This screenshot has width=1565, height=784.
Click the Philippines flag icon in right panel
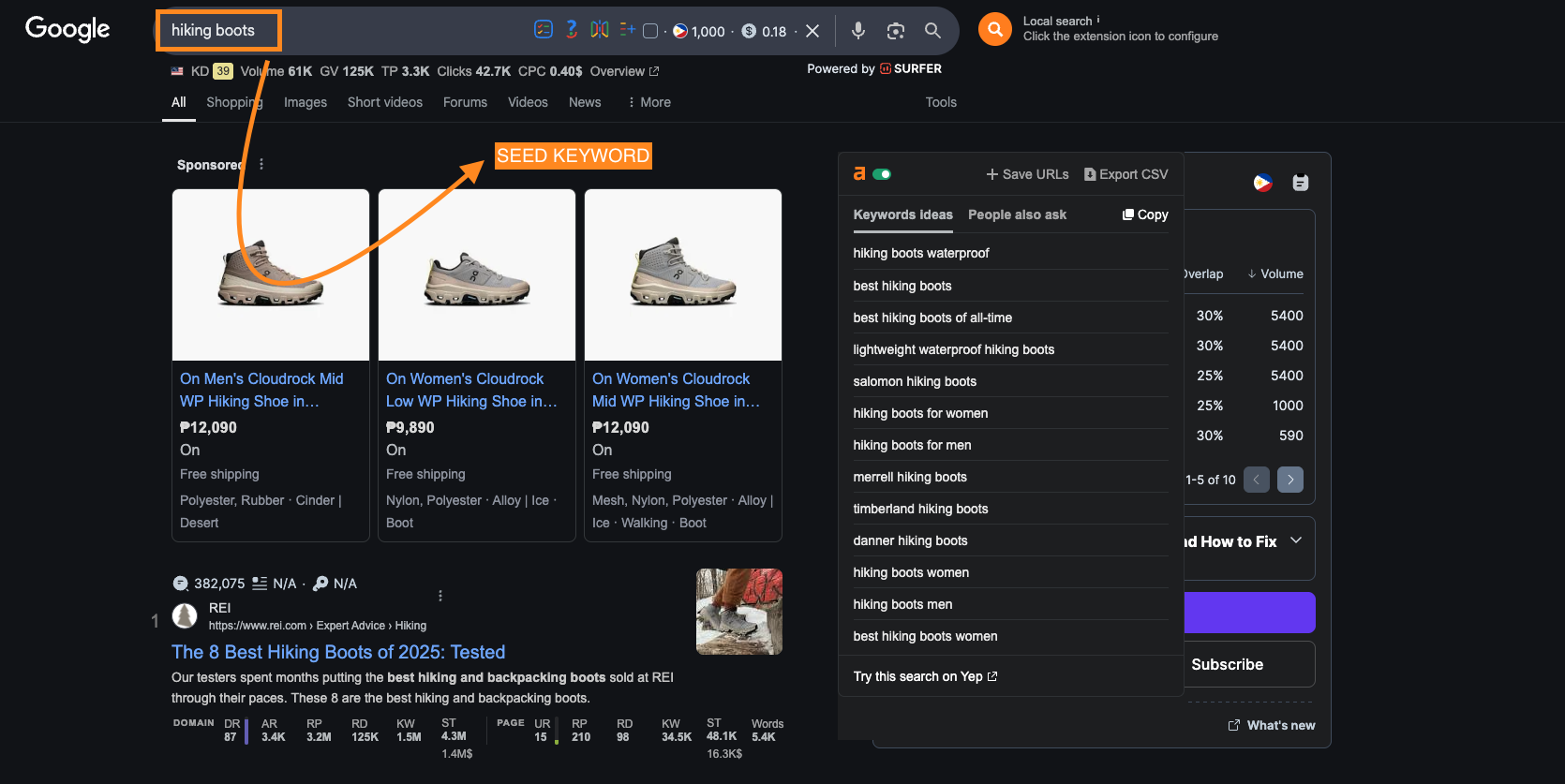[x=1263, y=183]
